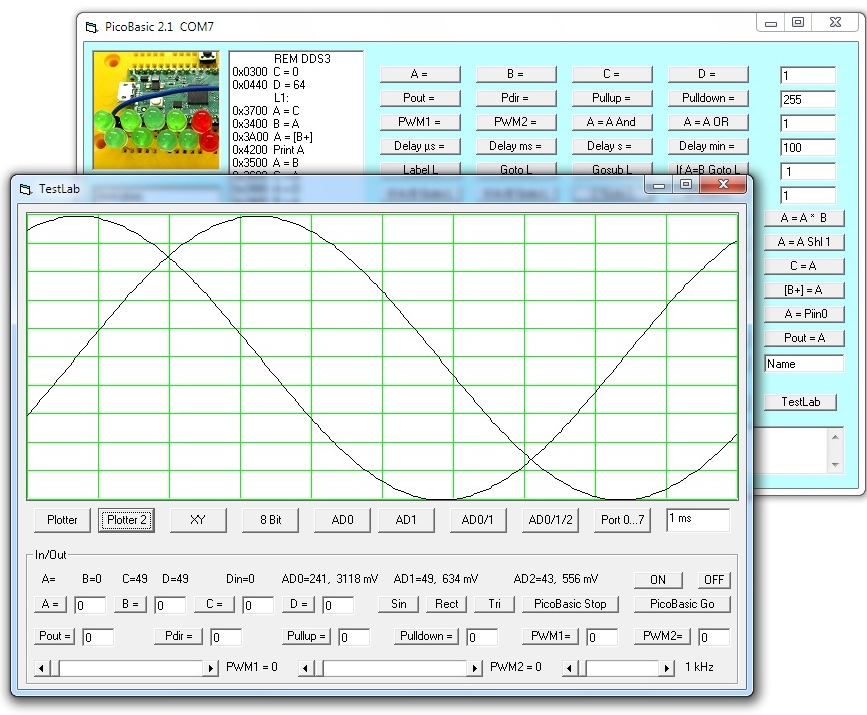Open TestLab from PicoBasic window
This screenshot has height=715, width=867.
(x=800, y=402)
